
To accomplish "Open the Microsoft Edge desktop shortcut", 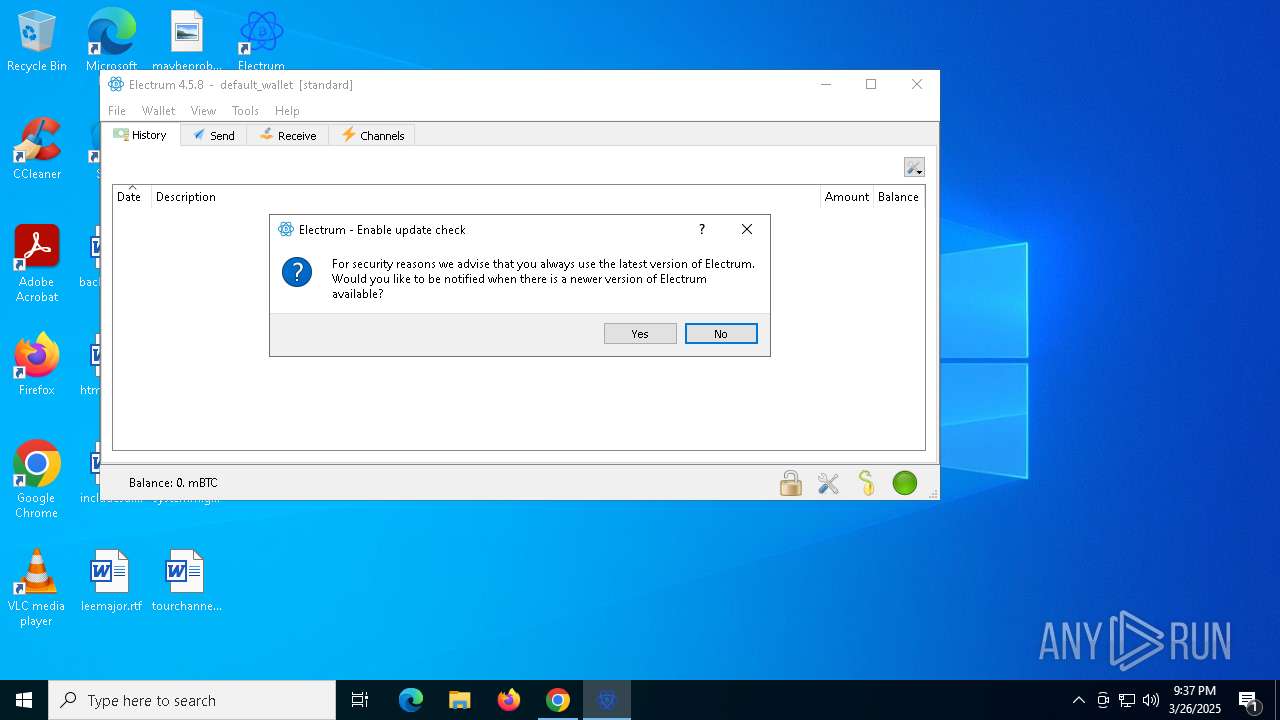I will point(111,42).
